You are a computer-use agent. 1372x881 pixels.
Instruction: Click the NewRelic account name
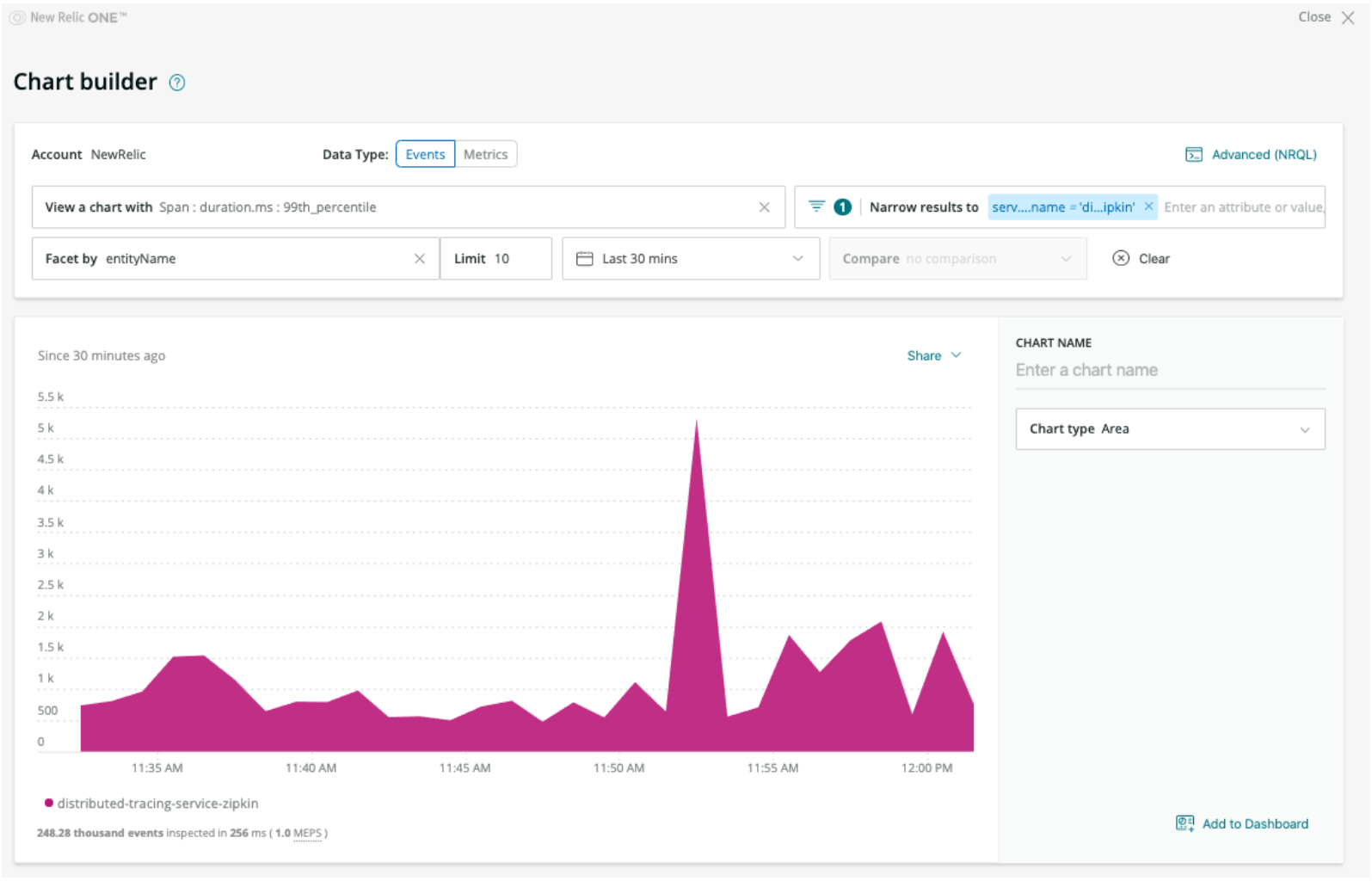118,155
